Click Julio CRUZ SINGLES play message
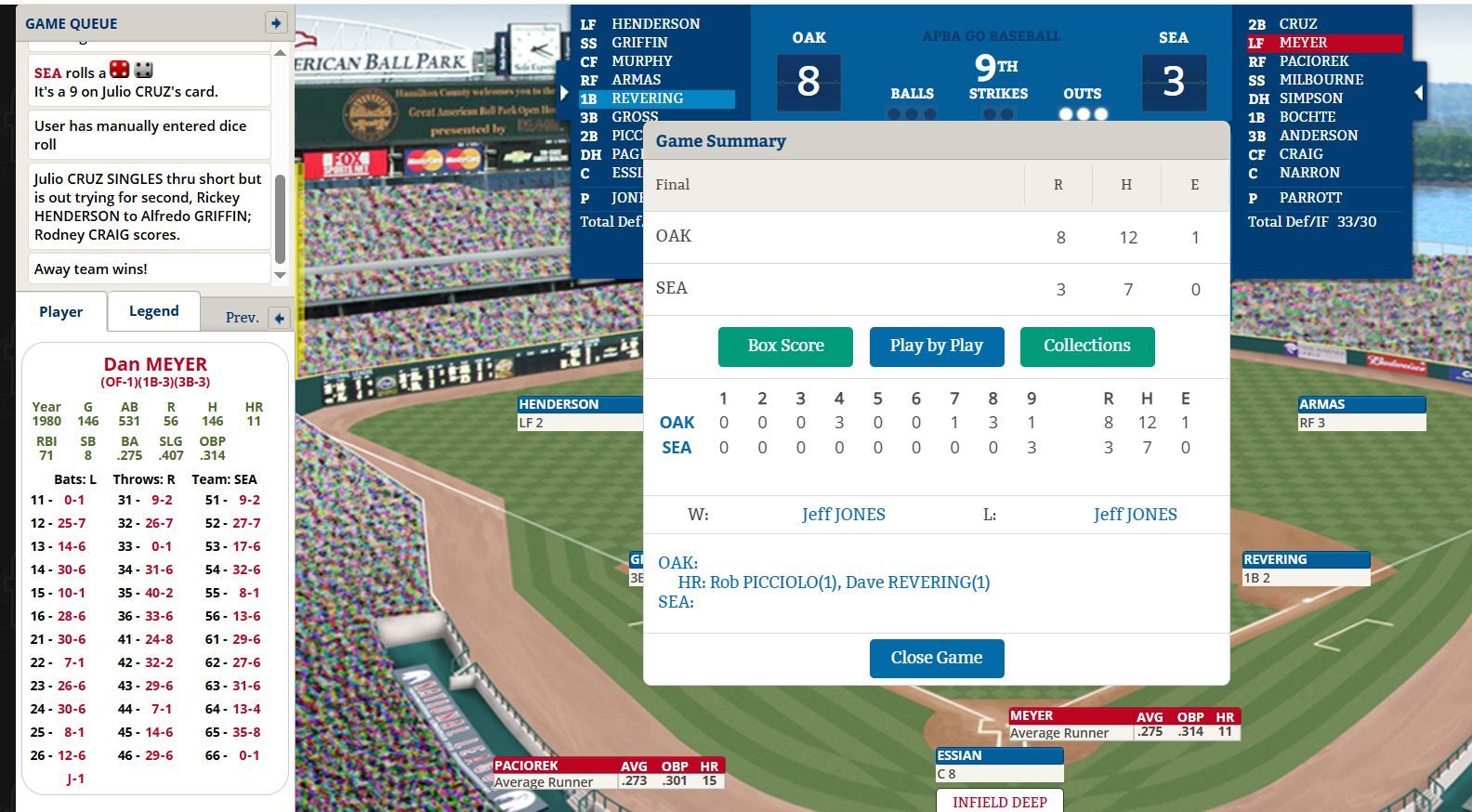Screen dimensions: 1472x812 149,206
